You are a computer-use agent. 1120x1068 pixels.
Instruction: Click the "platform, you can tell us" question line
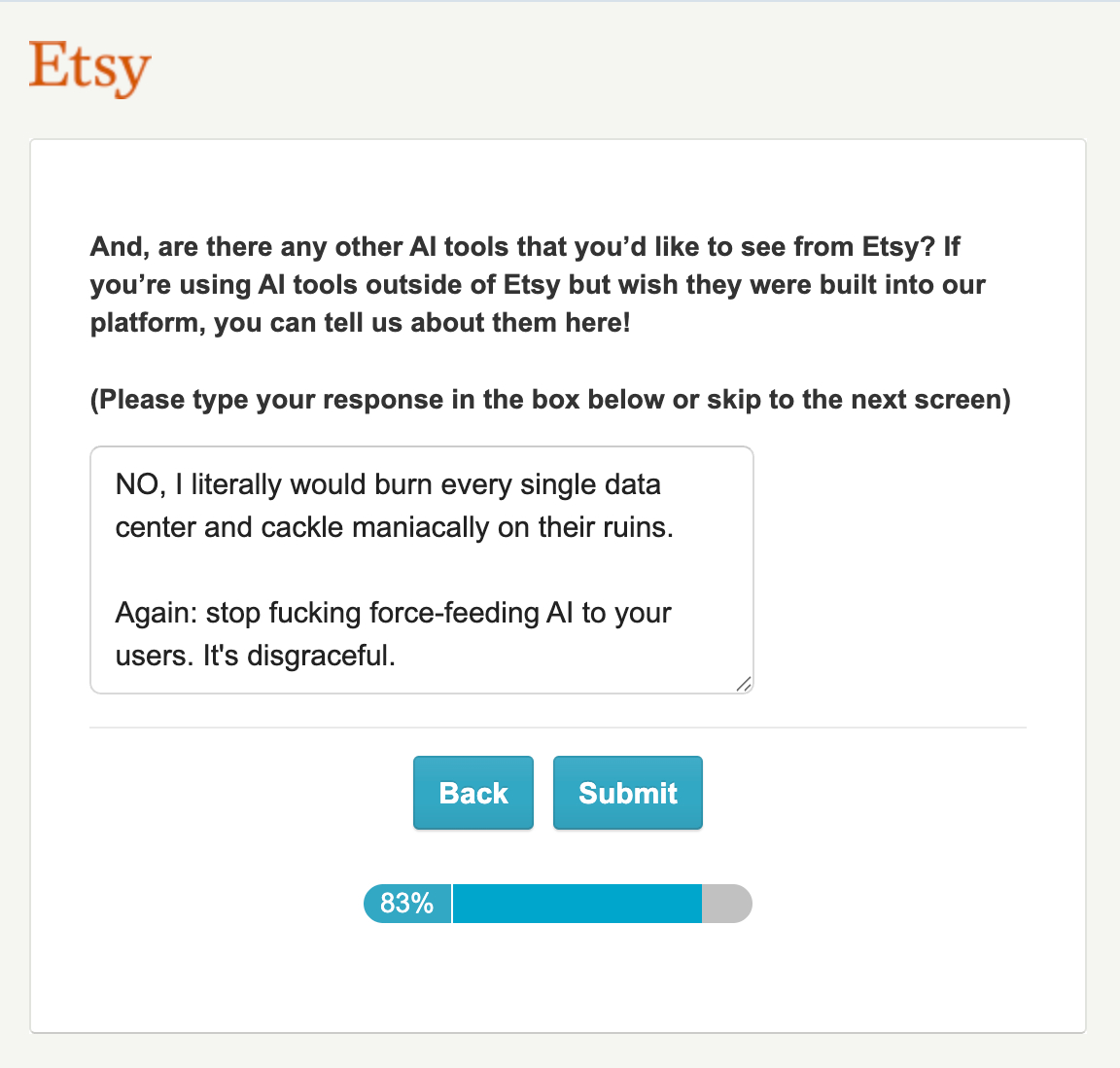pyautogui.click(x=361, y=323)
